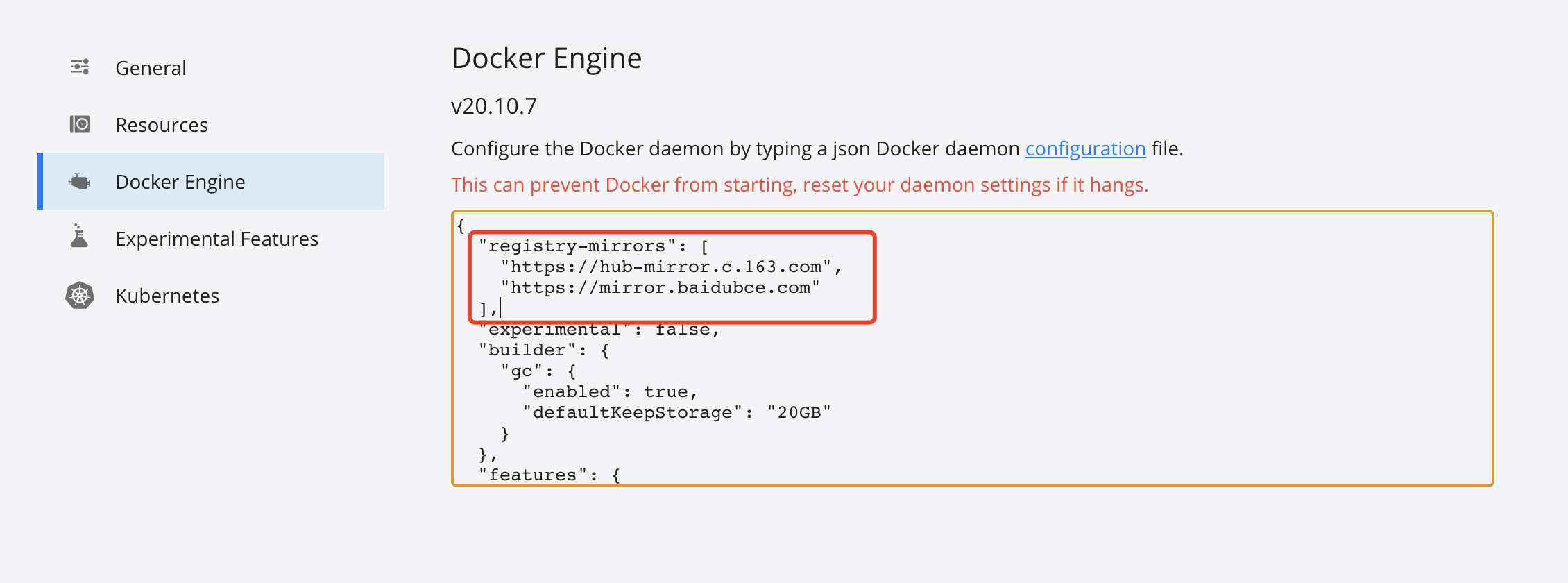Click the Docker Engine sidebar icon
Screen dimensions: 1568x583
80,182
